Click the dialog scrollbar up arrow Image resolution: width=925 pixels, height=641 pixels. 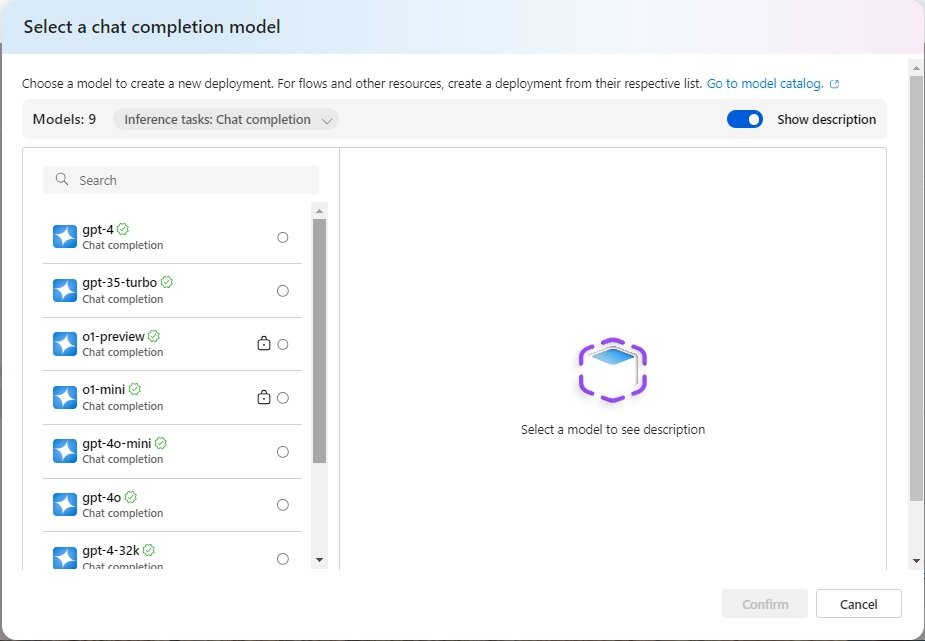[x=916, y=67]
